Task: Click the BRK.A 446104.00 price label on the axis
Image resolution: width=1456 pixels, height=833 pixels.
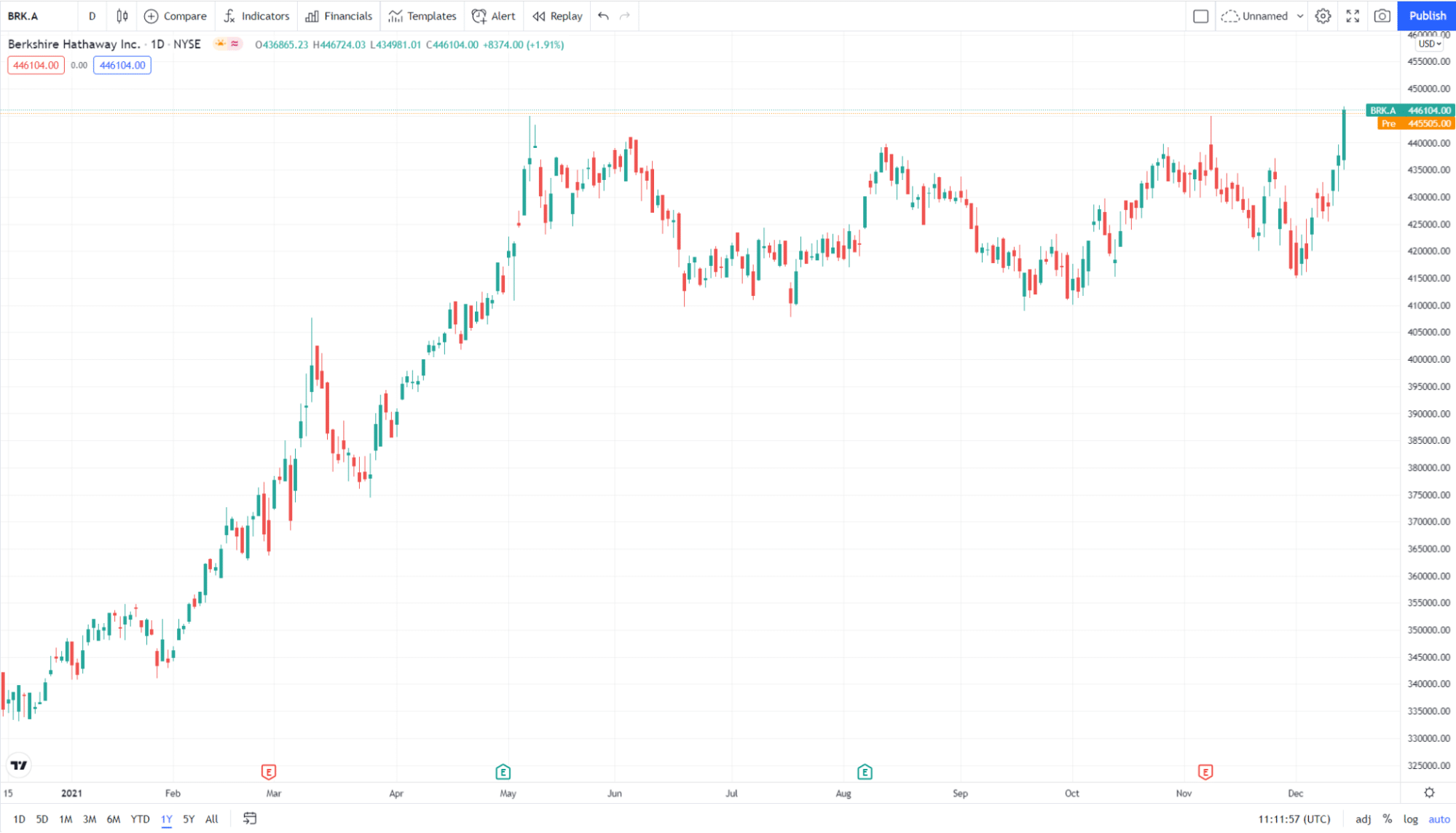Action: [x=1410, y=111]
